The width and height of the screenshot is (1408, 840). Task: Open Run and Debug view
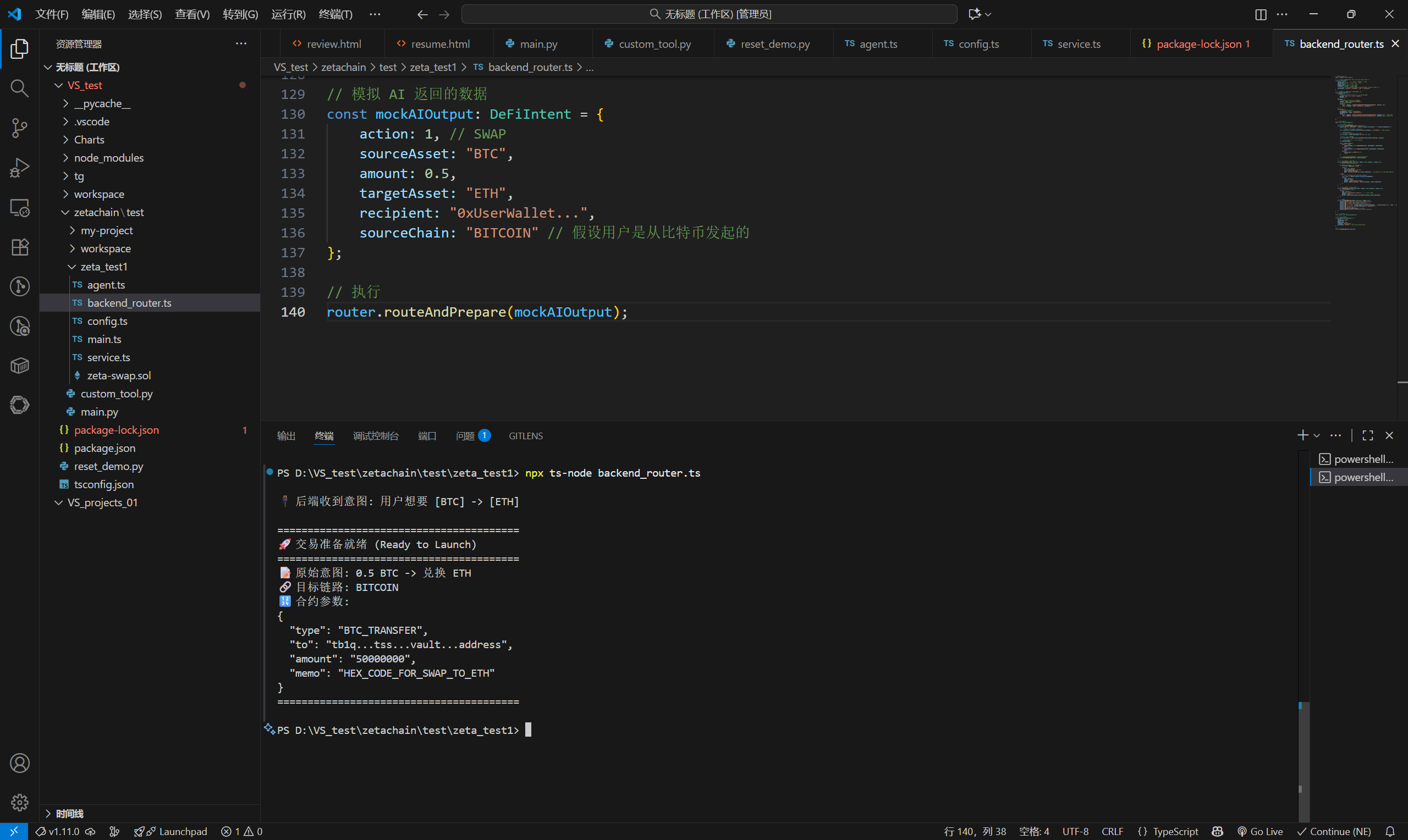tap(19, 168)
